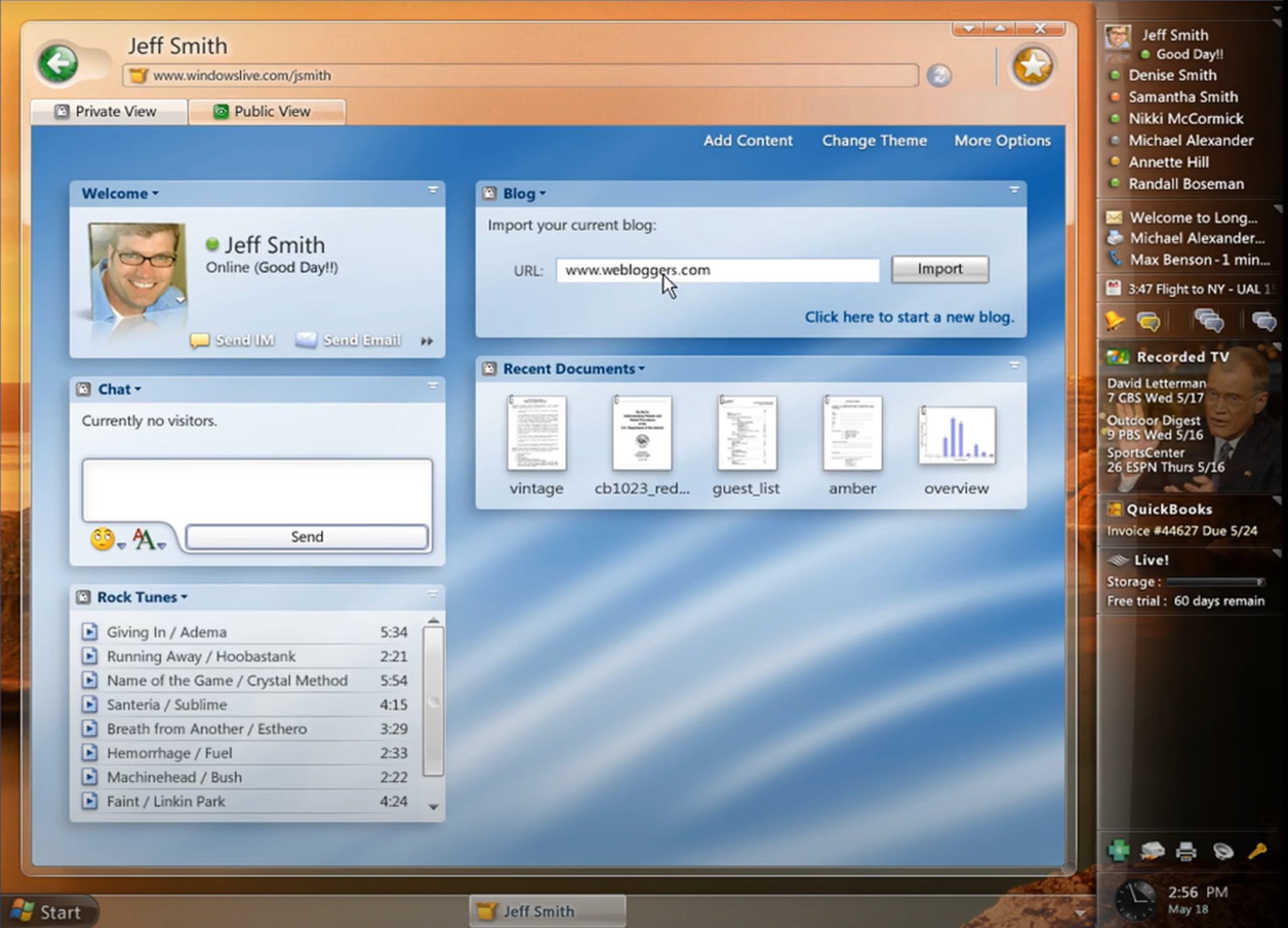The height and width of the screenshot is (928, 1288).
Task: Open Add Content menu
Action: coord(748,140)
